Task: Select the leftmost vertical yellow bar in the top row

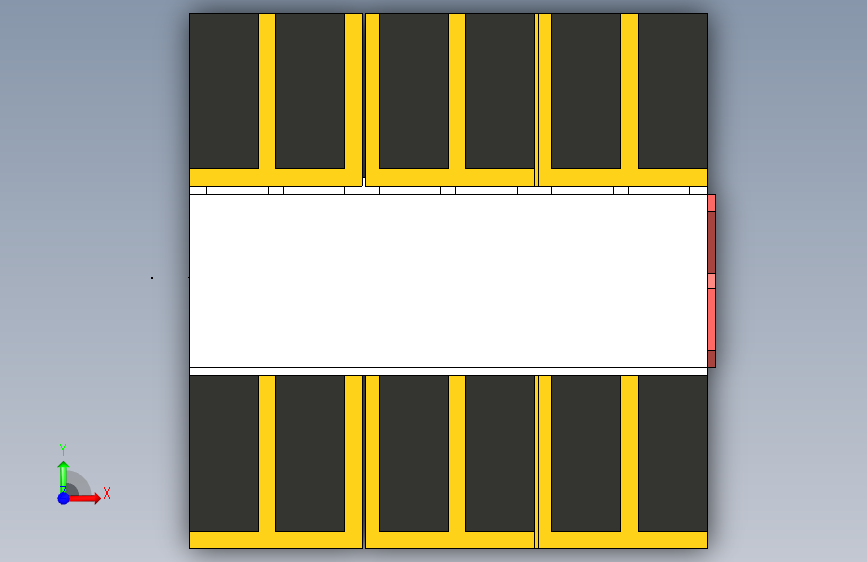Action: tap(267, 91)
